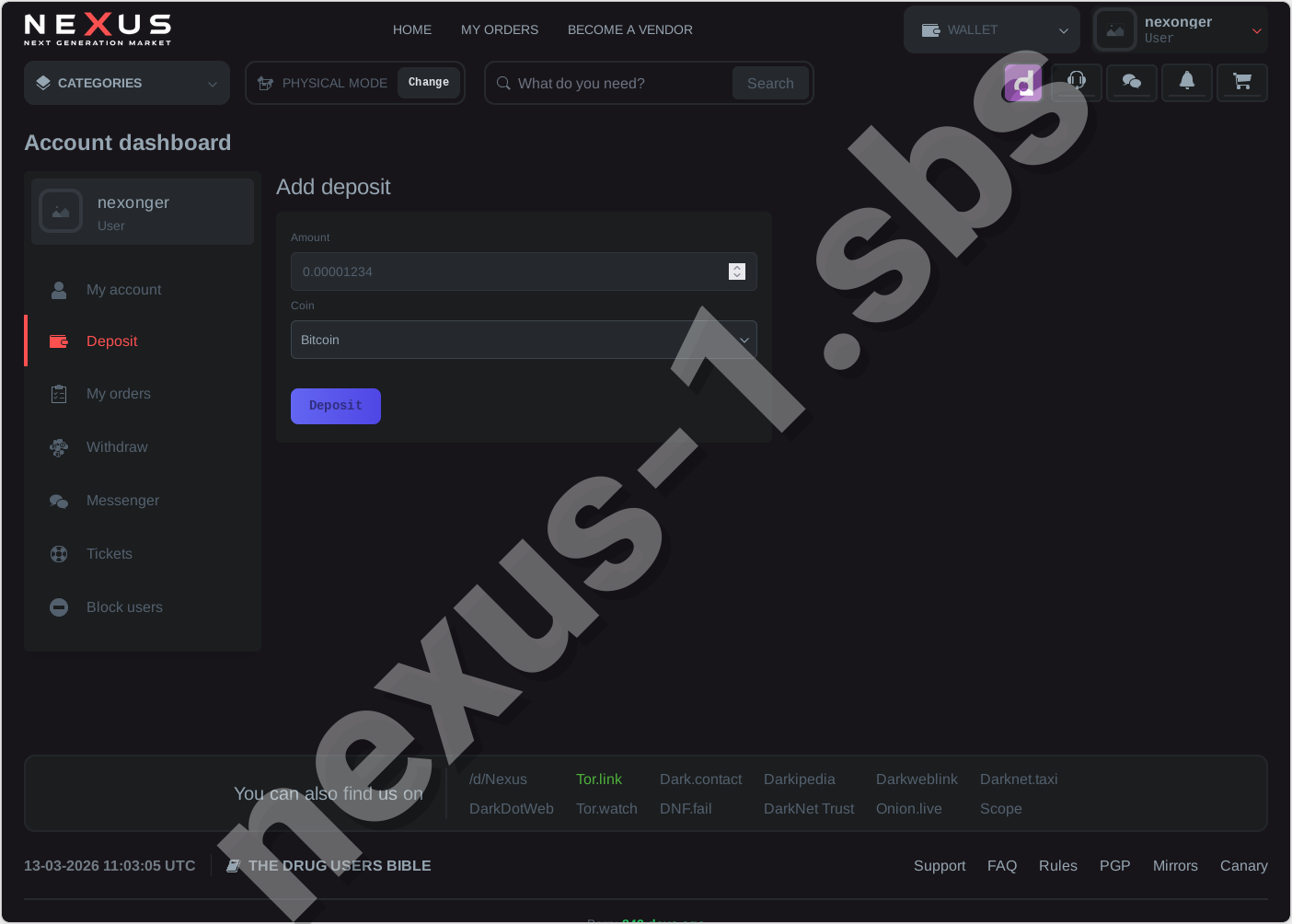Go to Home in top navigation
Viewport: 1292px width, 924px height.
412,29
